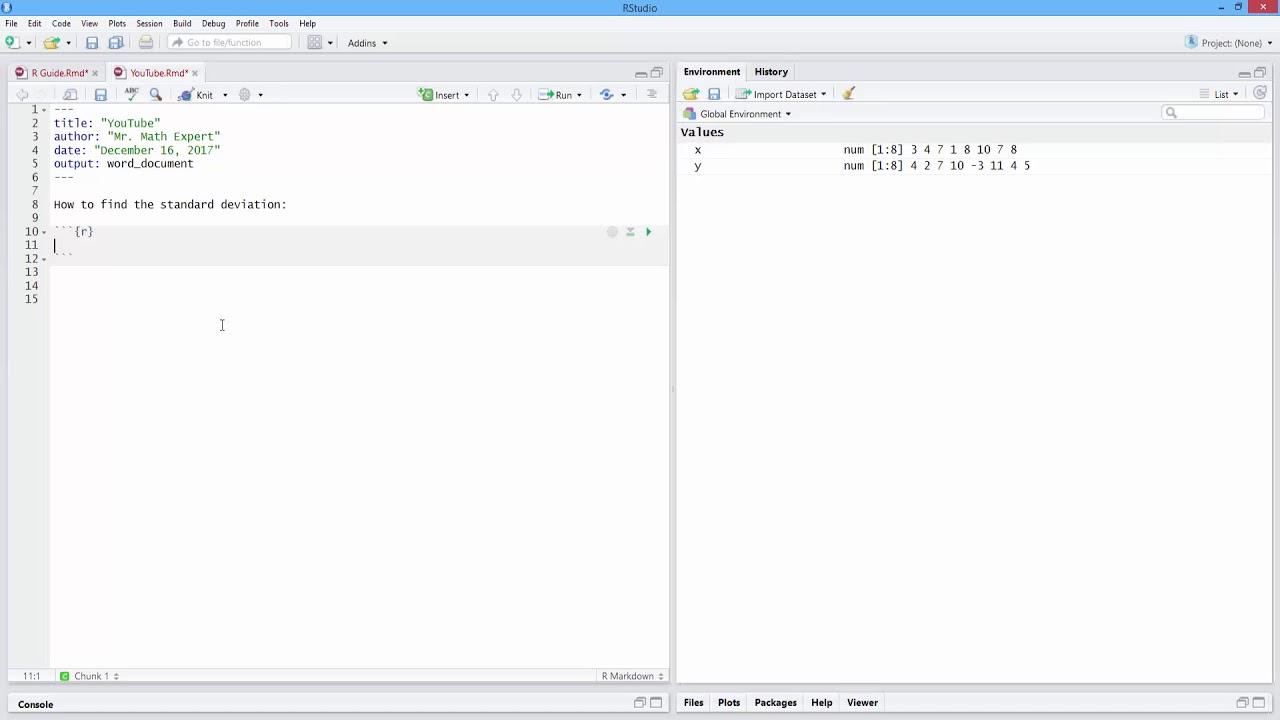Open the workspace panes layout grid icon
The height and width of the screenshot is (720, 1280).
tap(315, 43)
